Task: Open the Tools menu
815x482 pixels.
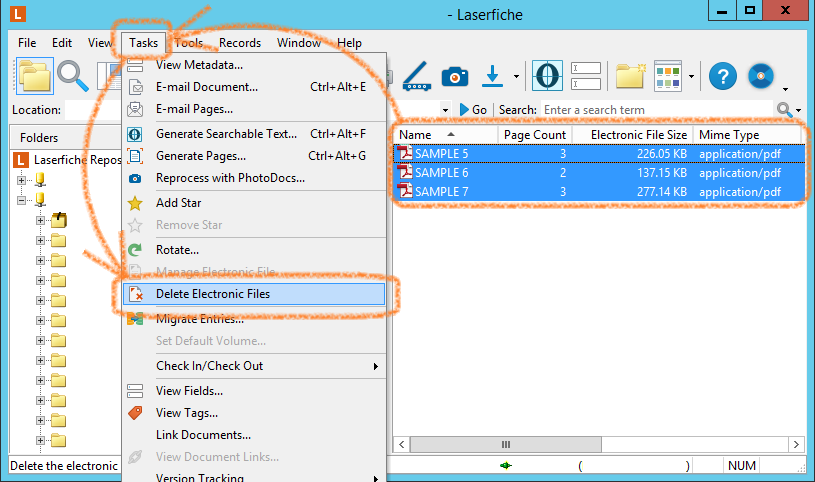Action: (x=189, y=43)
